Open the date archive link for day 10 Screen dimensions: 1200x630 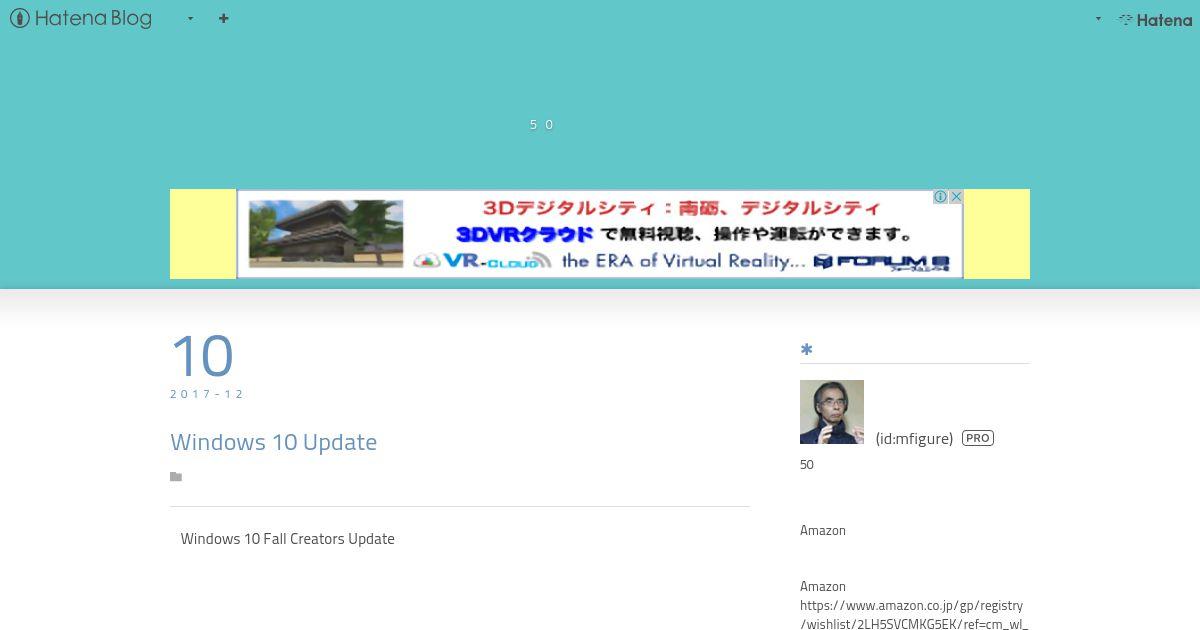(x=202, y=355)
